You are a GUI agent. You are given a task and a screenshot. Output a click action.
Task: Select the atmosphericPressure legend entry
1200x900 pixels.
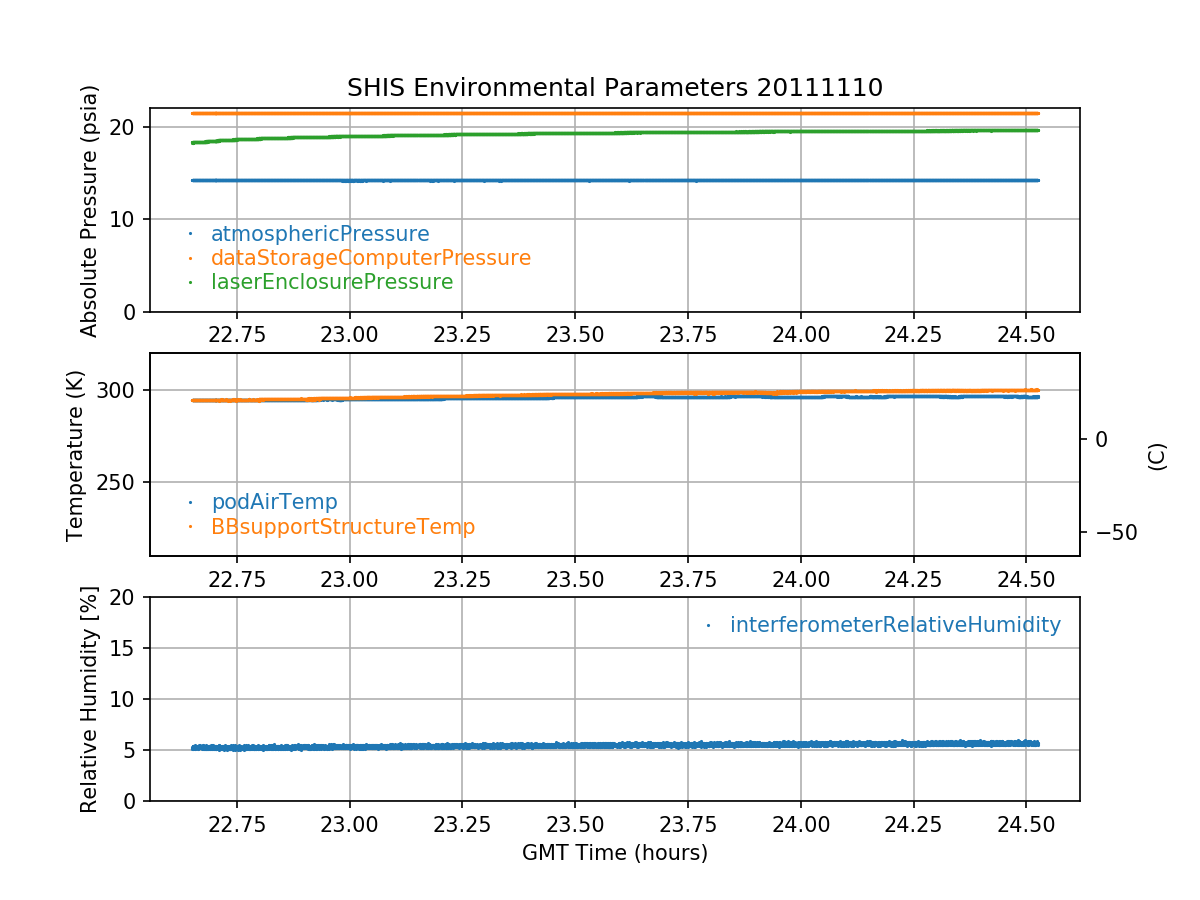click(x=319, y=234)
